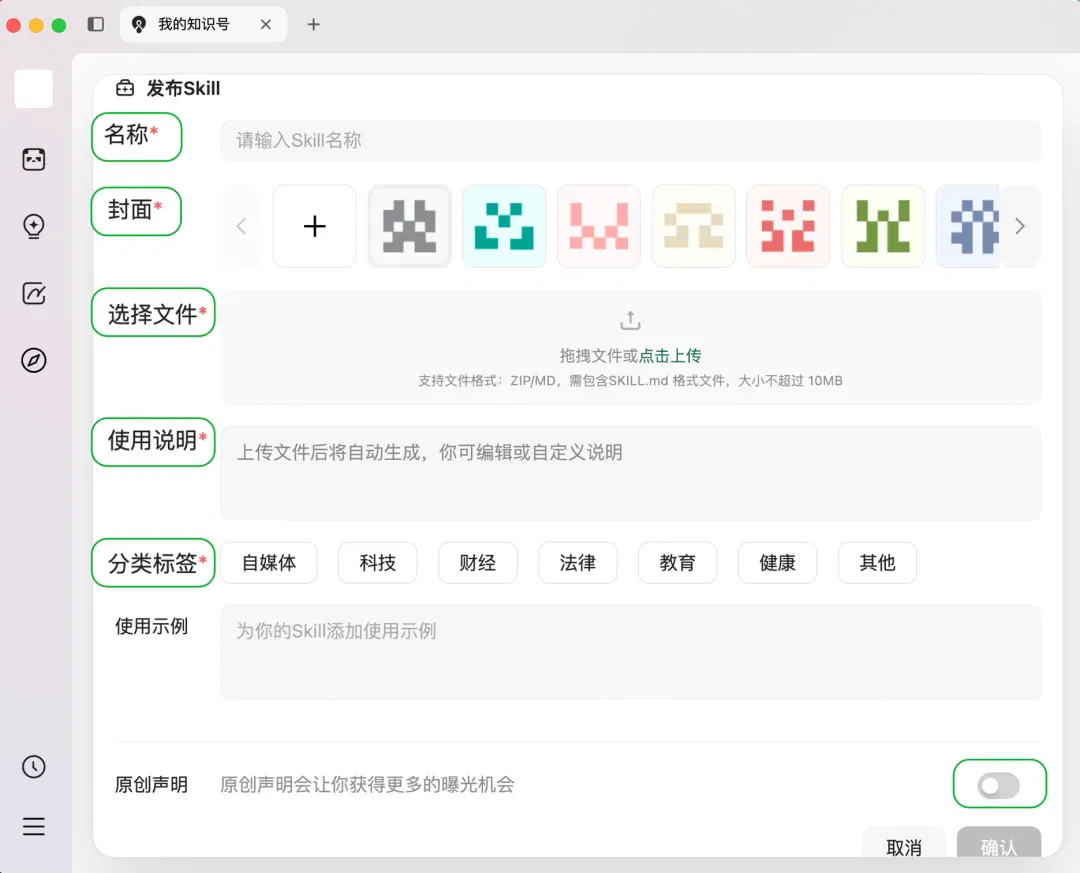The image size is (1080, 873).
Task: Open the panda face sidebar icon
Action: coord(34,159)
